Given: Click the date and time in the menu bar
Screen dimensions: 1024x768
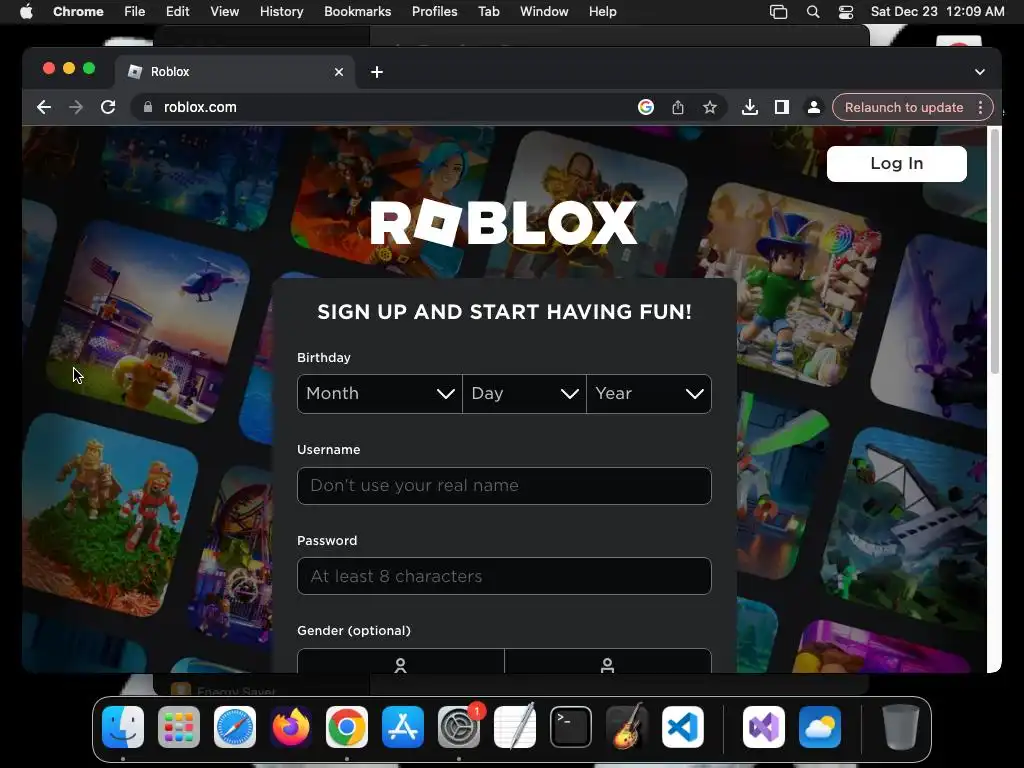Looking at the screenshot, I should pyautogui.click(x=938, y=12).
